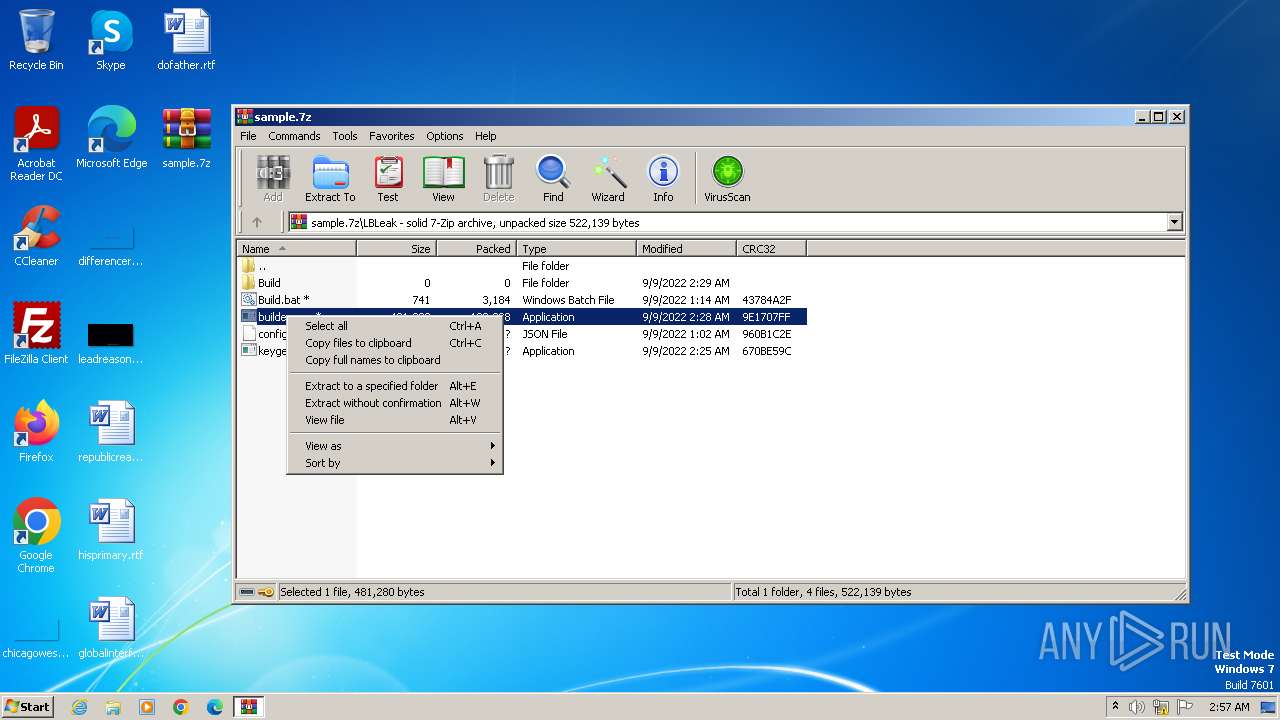Sort by Name column header
The height and width of the screenshot is (720, 1280).
point(297,249)
